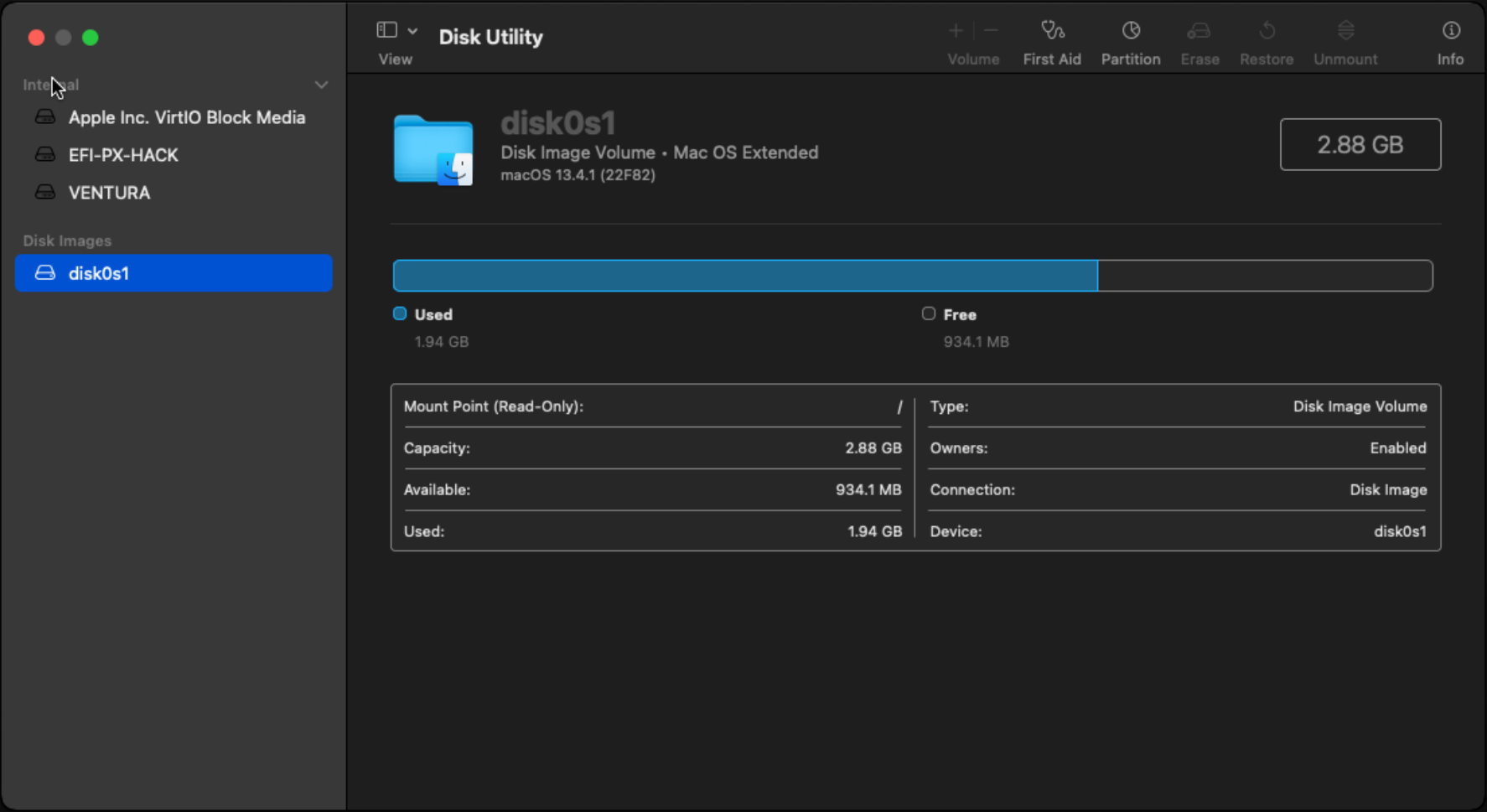Click the disk0s1 volume title

point(558,123)
